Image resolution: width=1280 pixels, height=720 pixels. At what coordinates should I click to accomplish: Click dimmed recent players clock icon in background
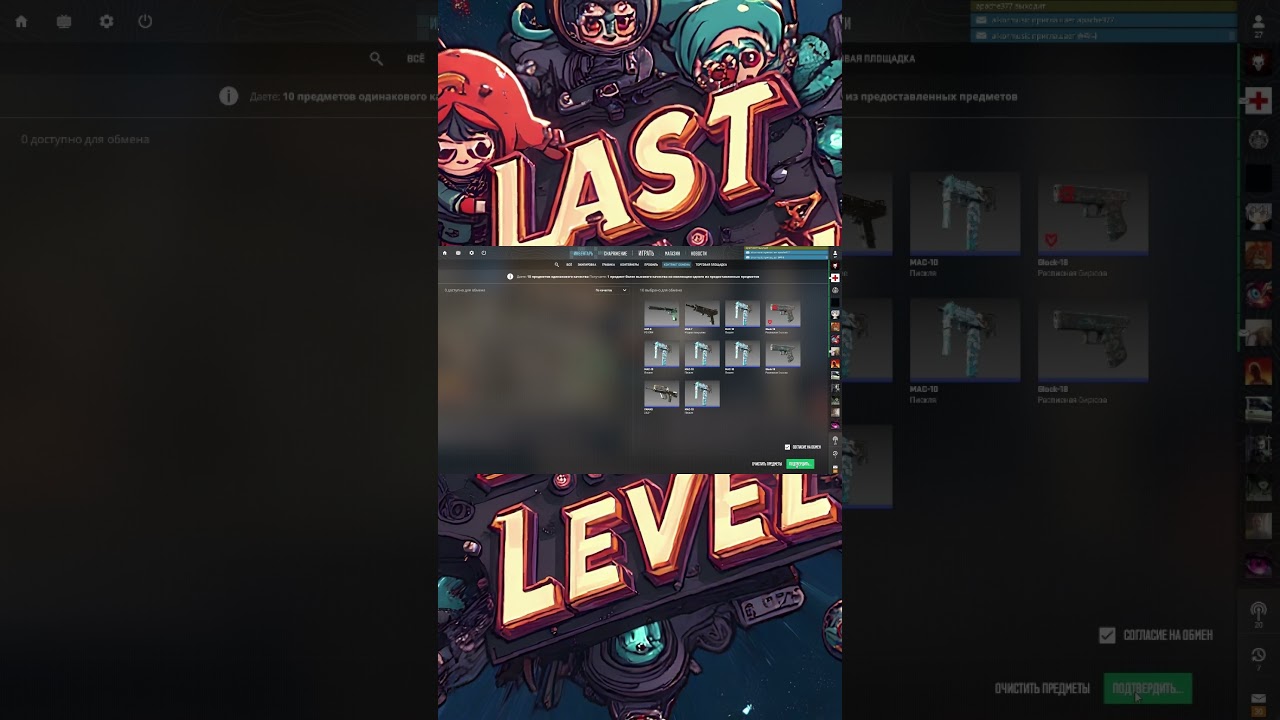click(1258, 657)
